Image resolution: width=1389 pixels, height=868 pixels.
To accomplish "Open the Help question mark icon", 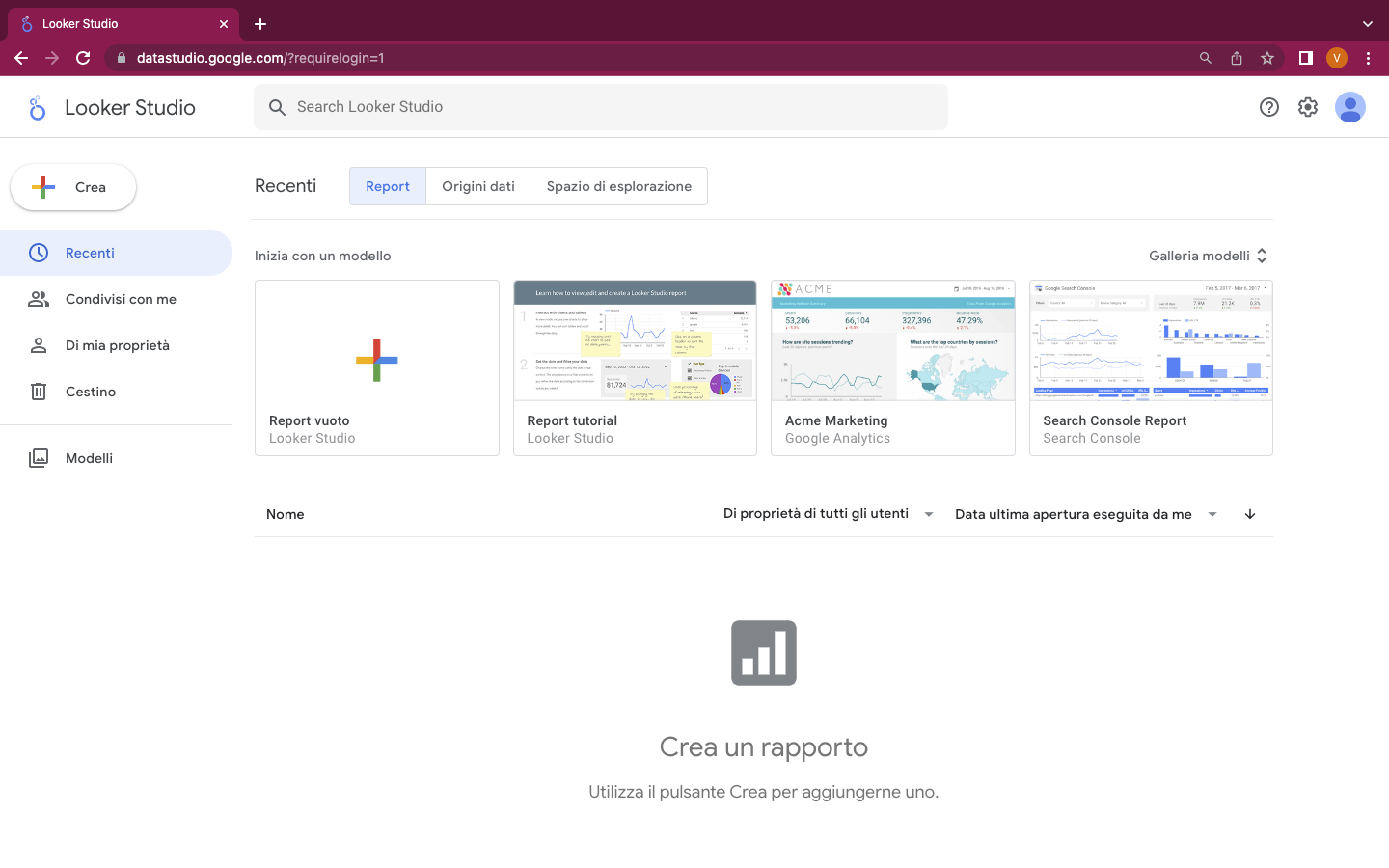I will (x=1268, y=107).
